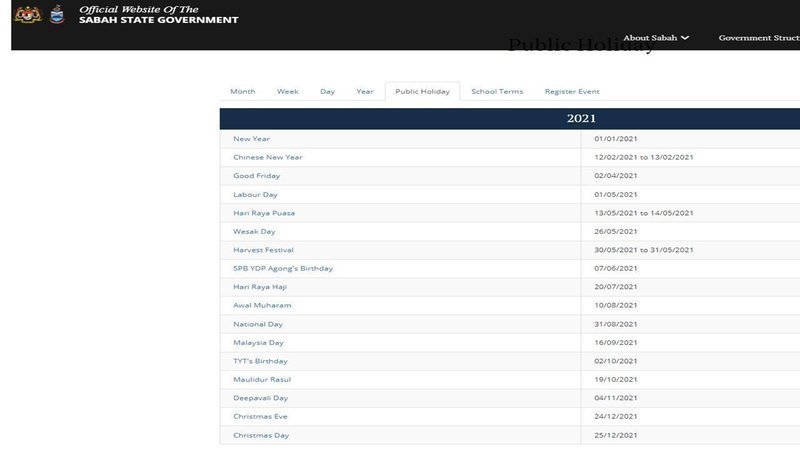The width and height of the screenshot is (800, 450).
Task: Click the Malaysia Day holiday link
Action: point(258,343)
